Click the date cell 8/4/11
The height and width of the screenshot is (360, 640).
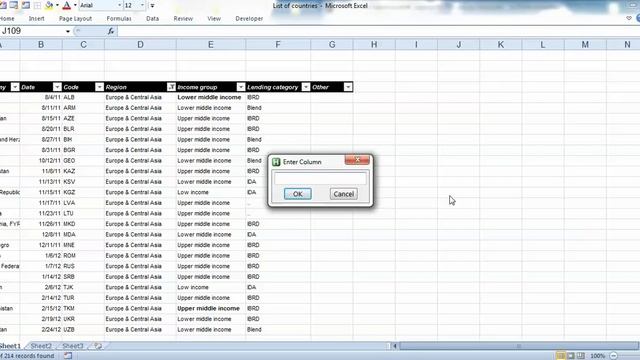click(x=41, y=97)
